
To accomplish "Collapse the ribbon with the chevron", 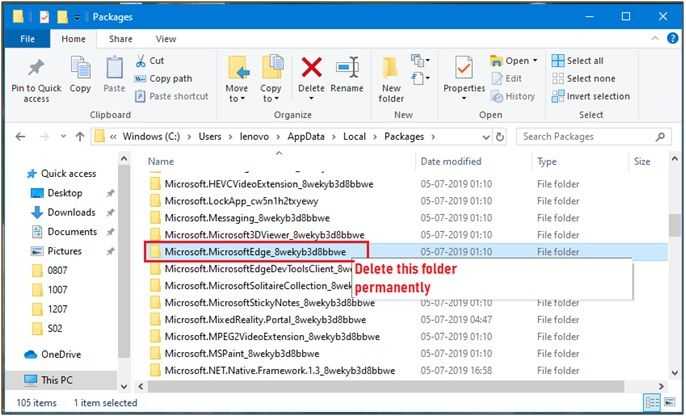I will [655, 38].
